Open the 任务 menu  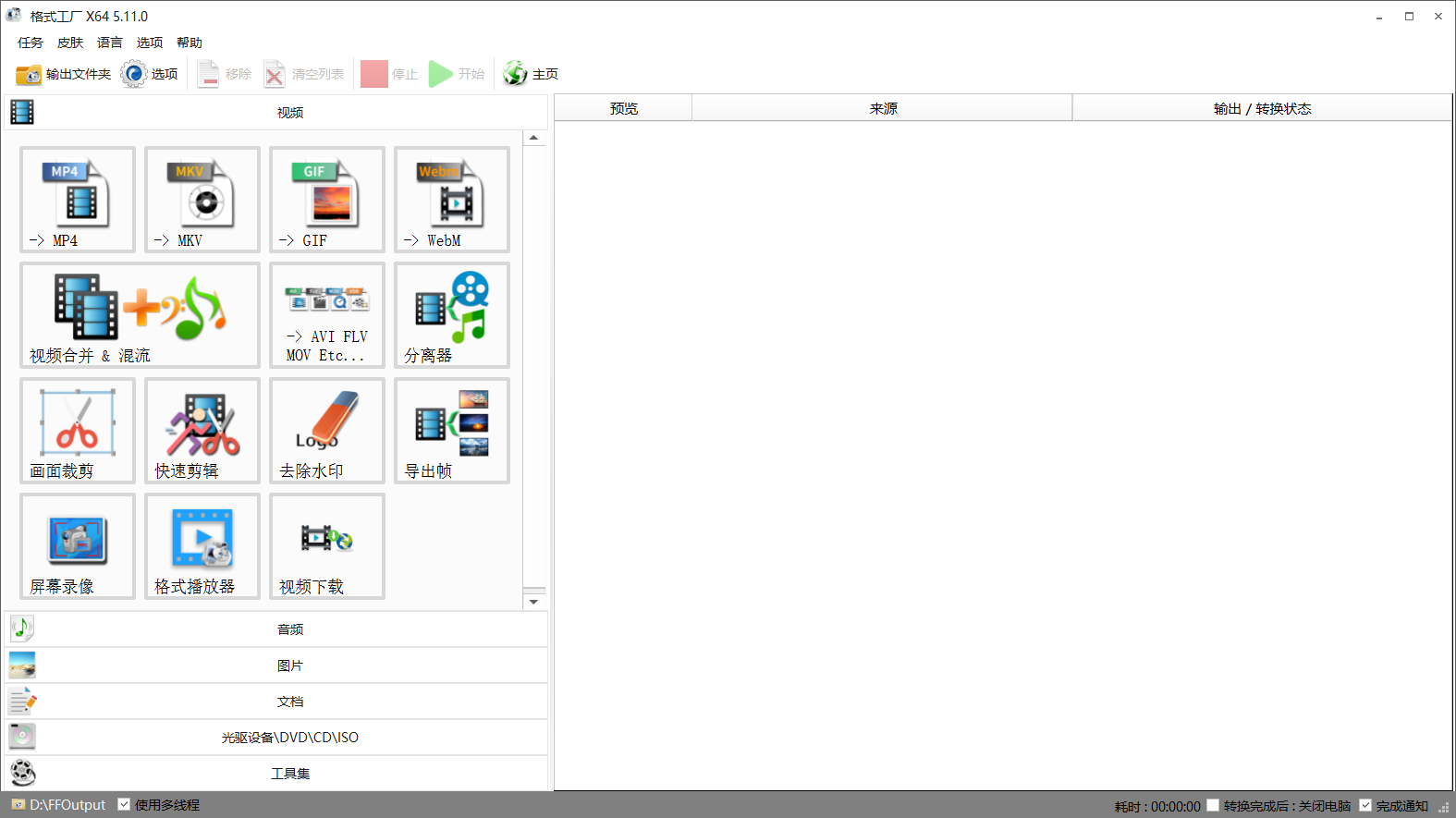[31, 43]
